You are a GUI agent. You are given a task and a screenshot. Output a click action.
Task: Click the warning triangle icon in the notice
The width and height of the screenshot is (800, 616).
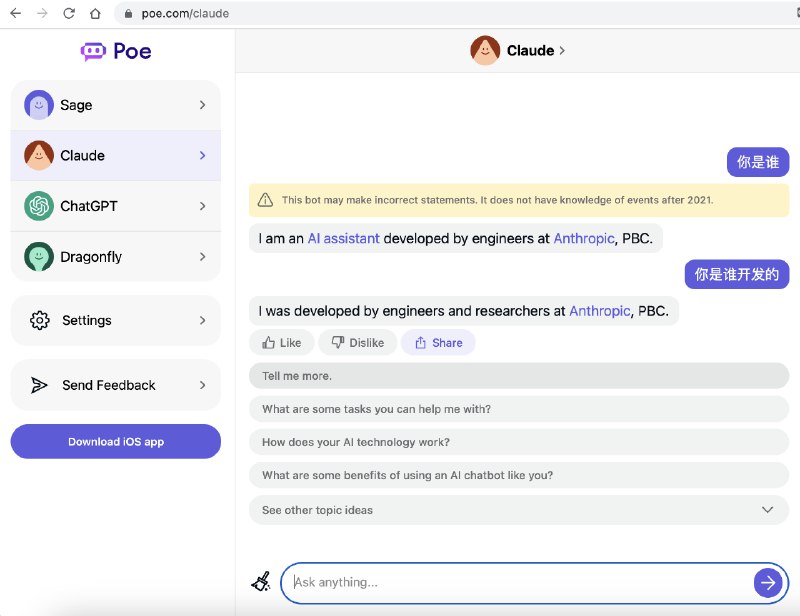pyautogui.click(x=265, y=200)
